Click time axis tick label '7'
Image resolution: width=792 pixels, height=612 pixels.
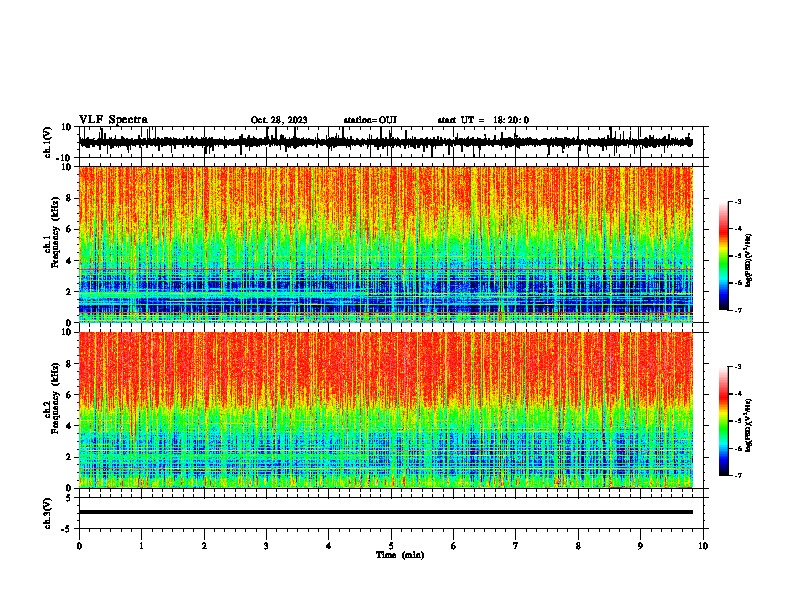(516, 546)
